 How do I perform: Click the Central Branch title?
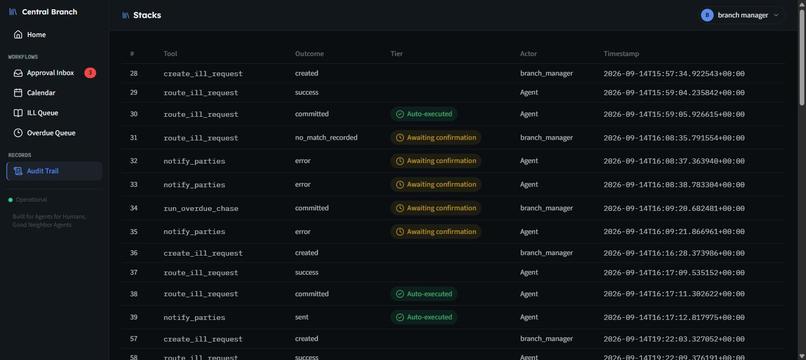point(49,12)
